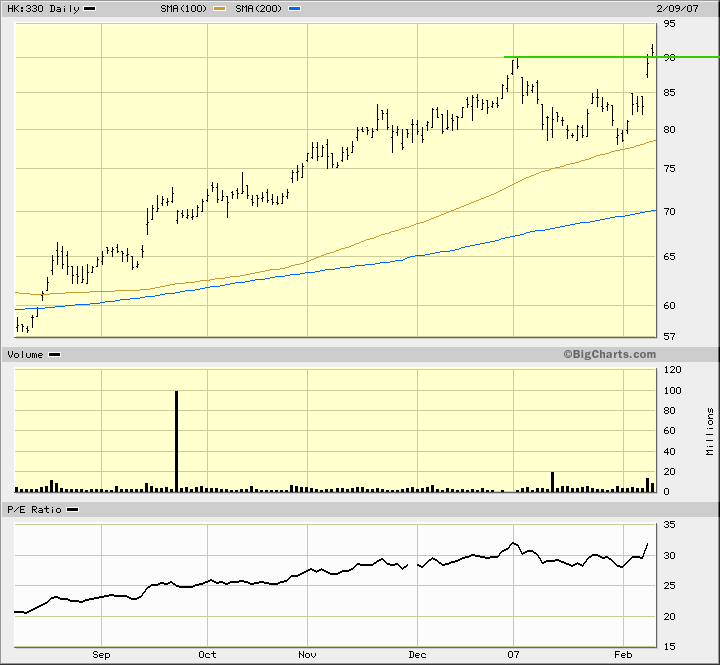
Task: Click the 120 volume axis label
Action: click(x=673, y=370)
